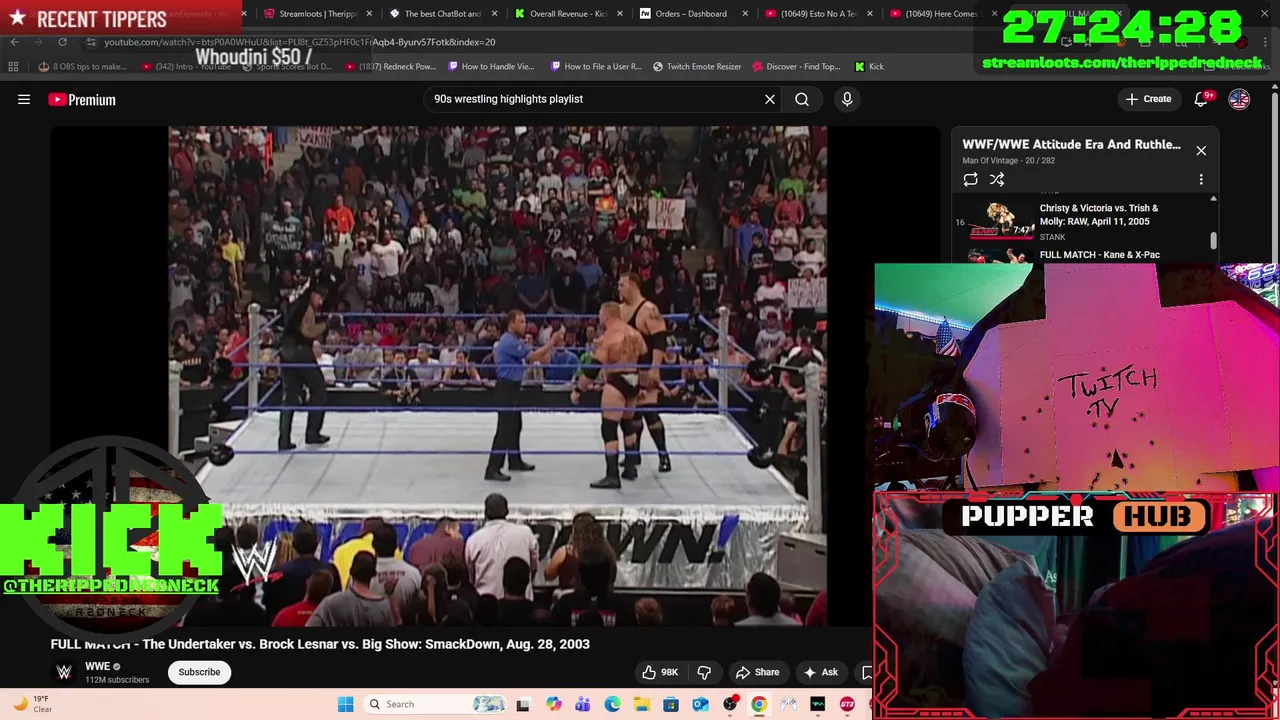Dislike the video
Viewport: 1280px width, 720px height.
[704, 672]
